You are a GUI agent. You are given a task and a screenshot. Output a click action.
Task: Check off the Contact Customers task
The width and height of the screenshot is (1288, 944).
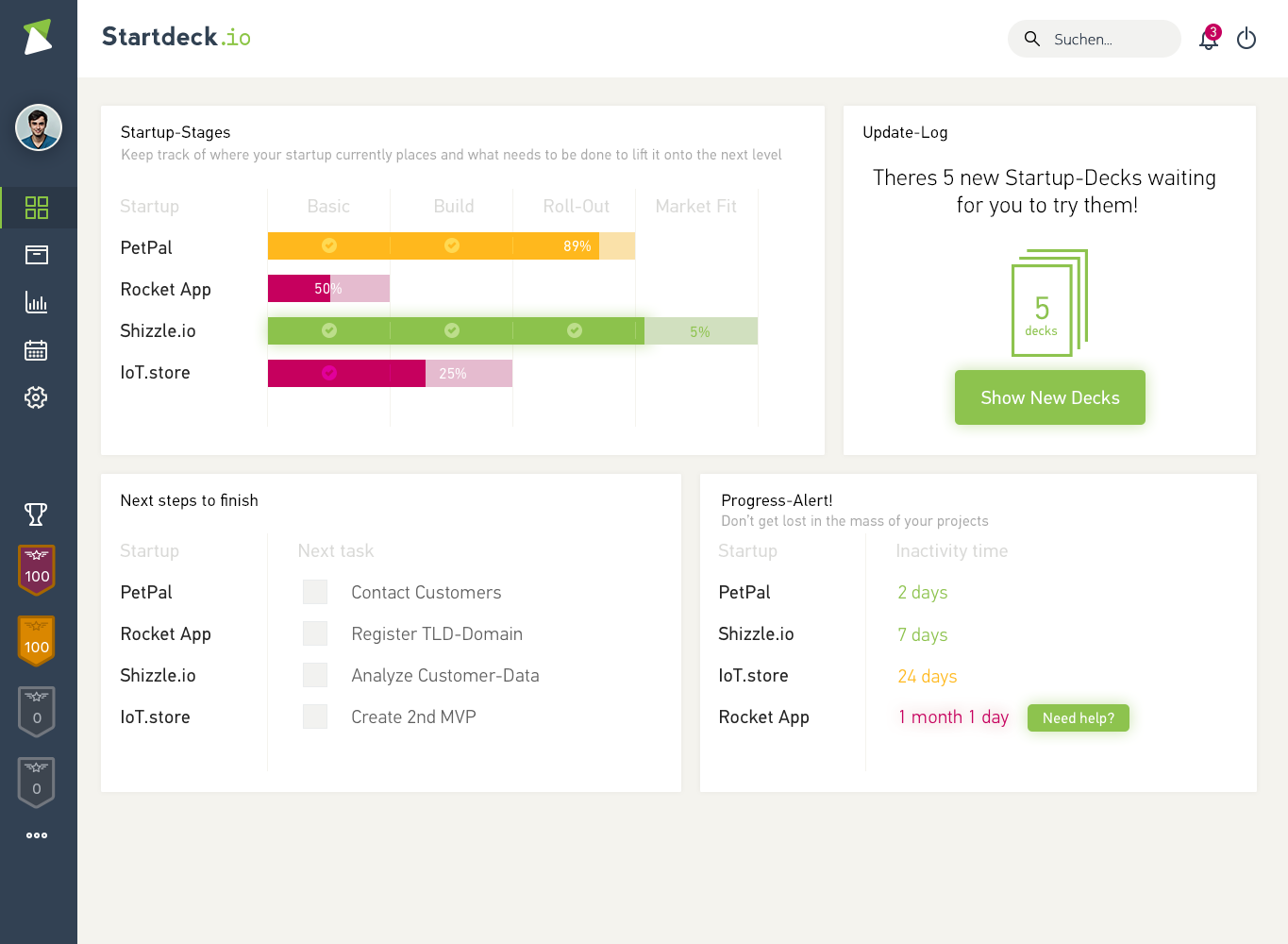[x=315, y=592]
